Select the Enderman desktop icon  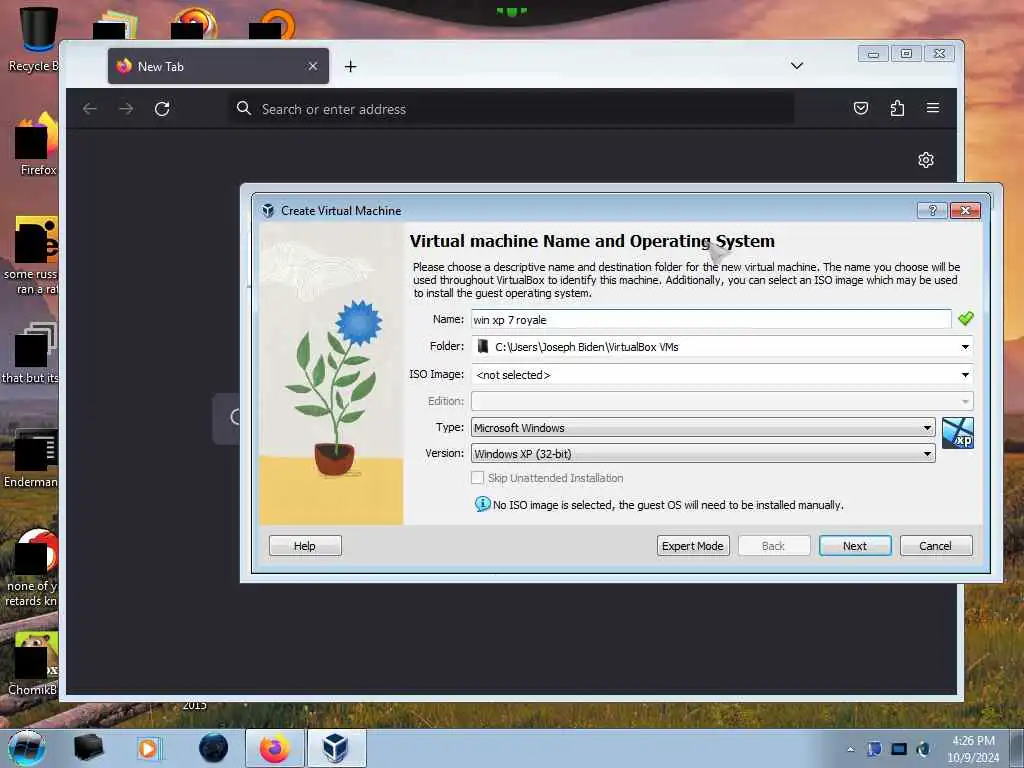pos(31,458)
